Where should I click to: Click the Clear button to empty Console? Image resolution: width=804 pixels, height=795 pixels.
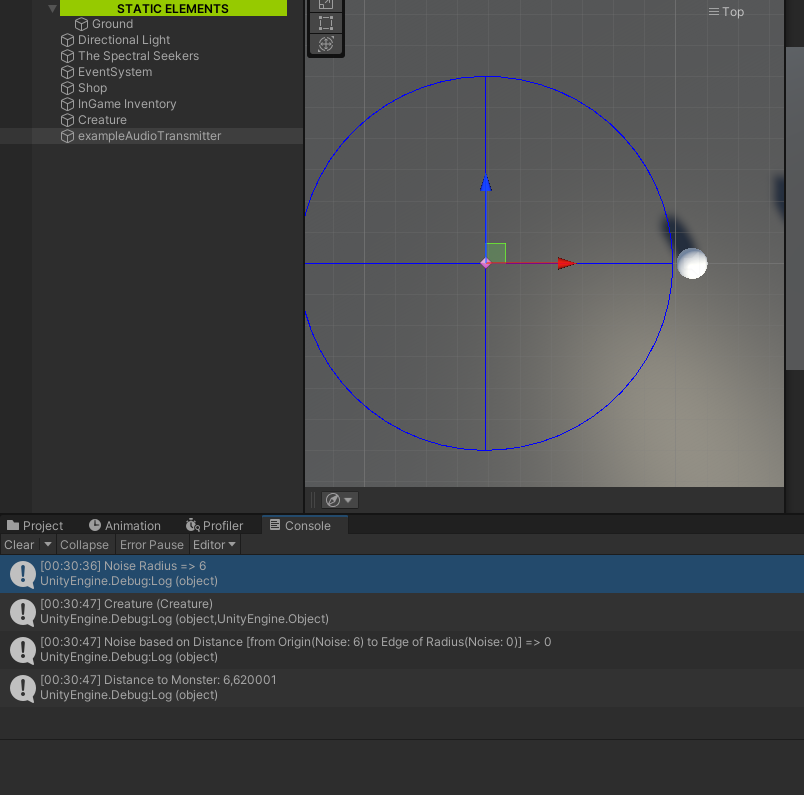pyautogui.click(x=17, y=545)
